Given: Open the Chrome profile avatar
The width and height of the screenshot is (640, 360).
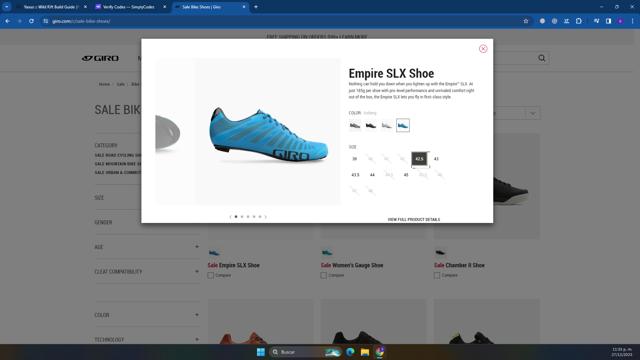Looking at the screenshot, I should (x=620, y=21).
